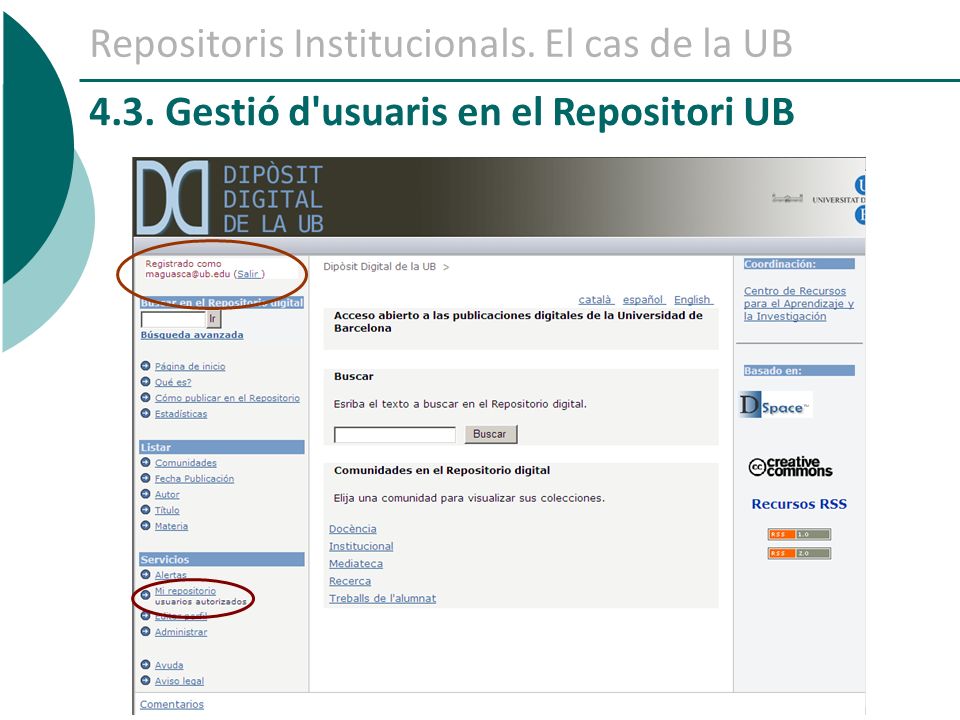
Task: Click the Dipòsit Digital de la UB logo
Action: click(x=230, y=198)
